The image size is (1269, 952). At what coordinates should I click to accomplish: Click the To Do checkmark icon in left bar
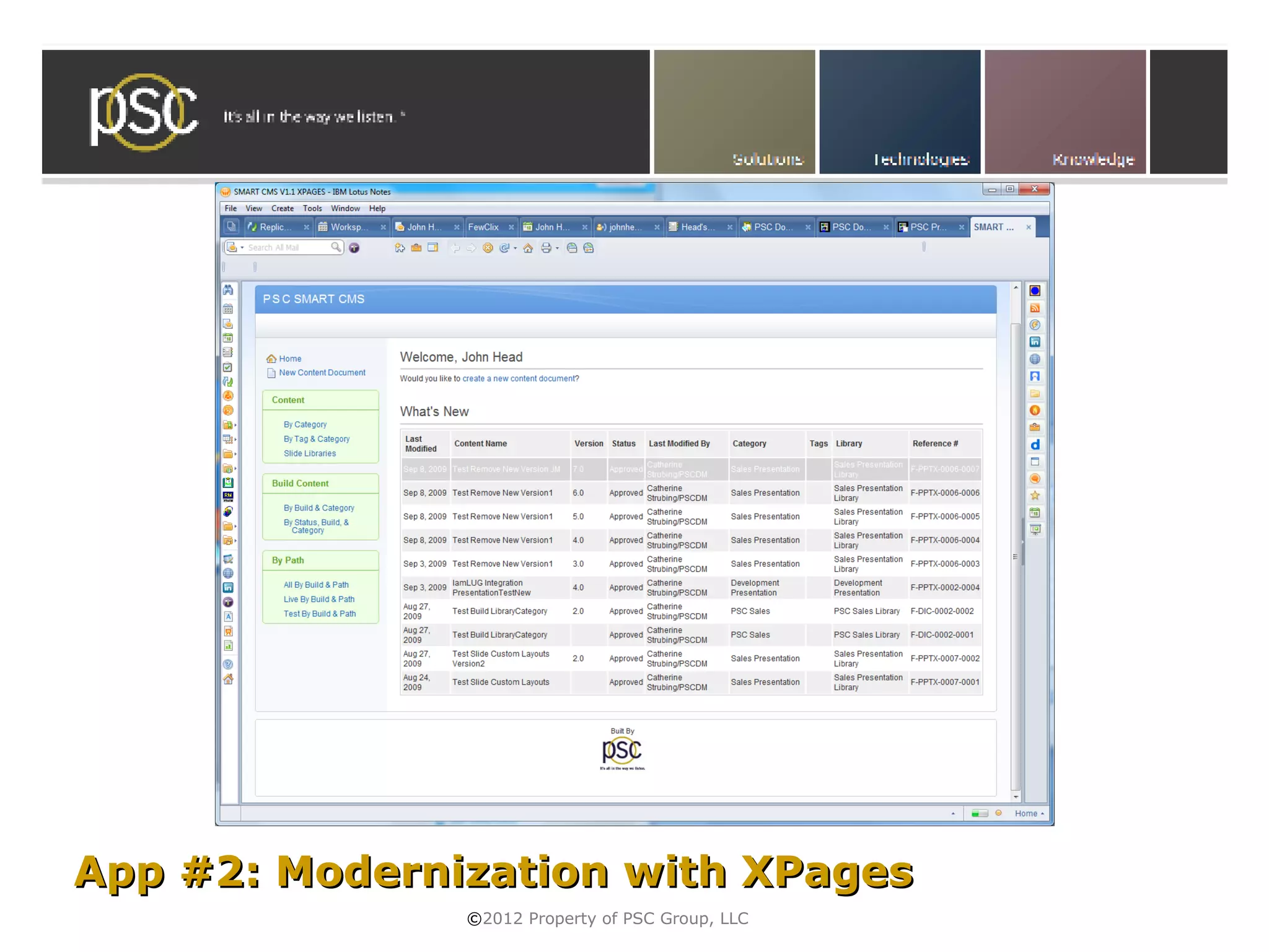pyautogui.click(x=228, y=367)
